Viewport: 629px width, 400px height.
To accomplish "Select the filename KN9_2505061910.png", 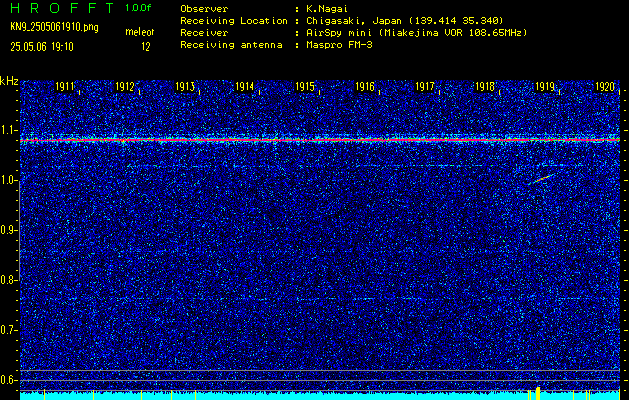I will tap(54, 27).
